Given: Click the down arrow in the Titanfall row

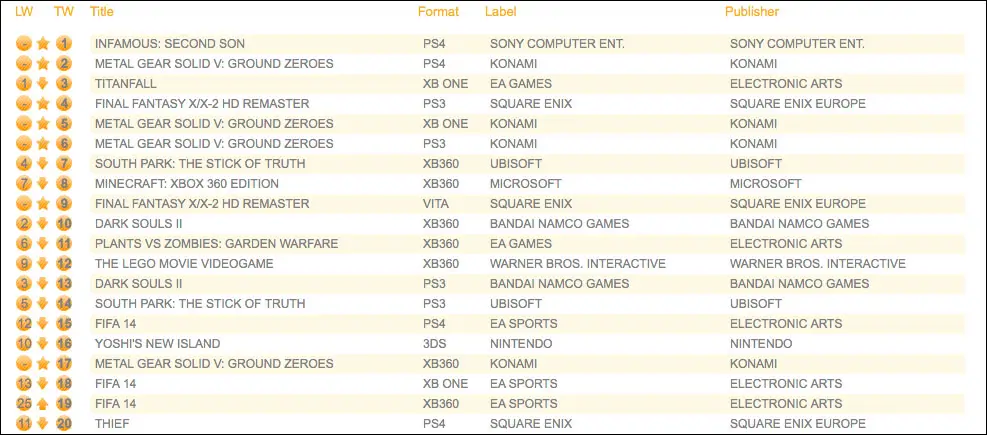Looking at the screenshot, I should click(x=43, y=84).
